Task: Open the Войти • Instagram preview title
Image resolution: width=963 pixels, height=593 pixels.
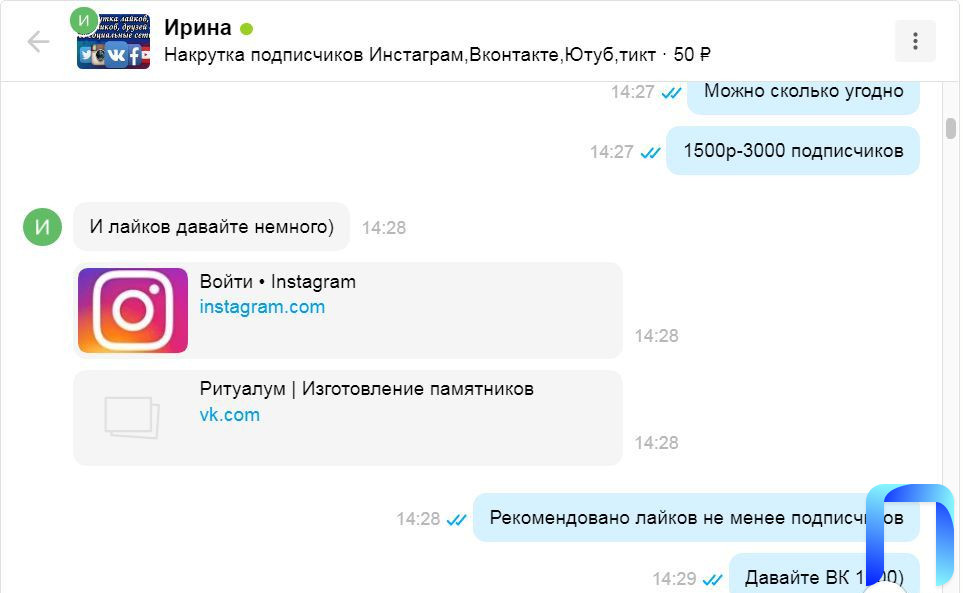Action: click(278, 282)
